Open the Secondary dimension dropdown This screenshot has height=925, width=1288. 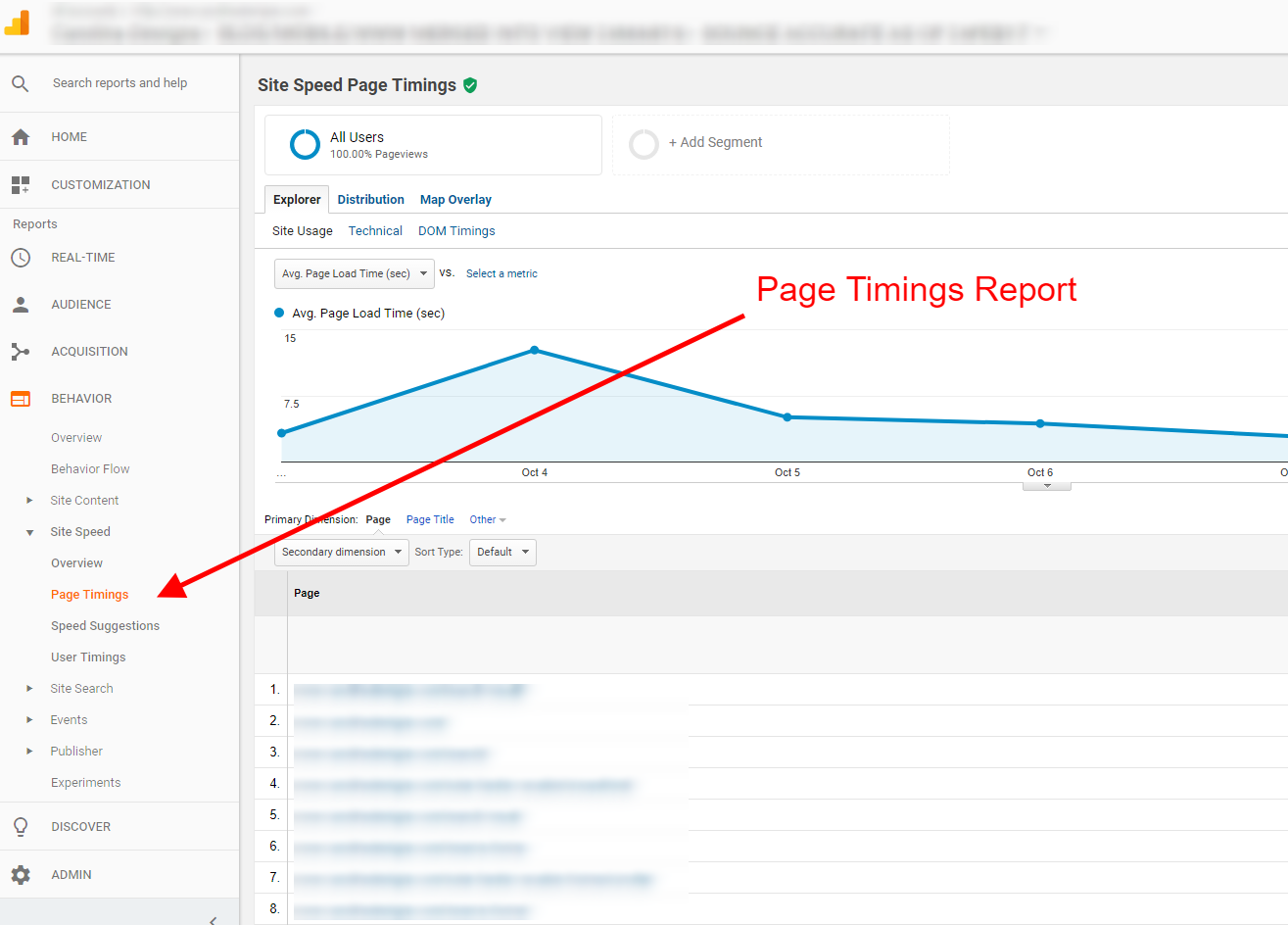click(x=341, y=552)
